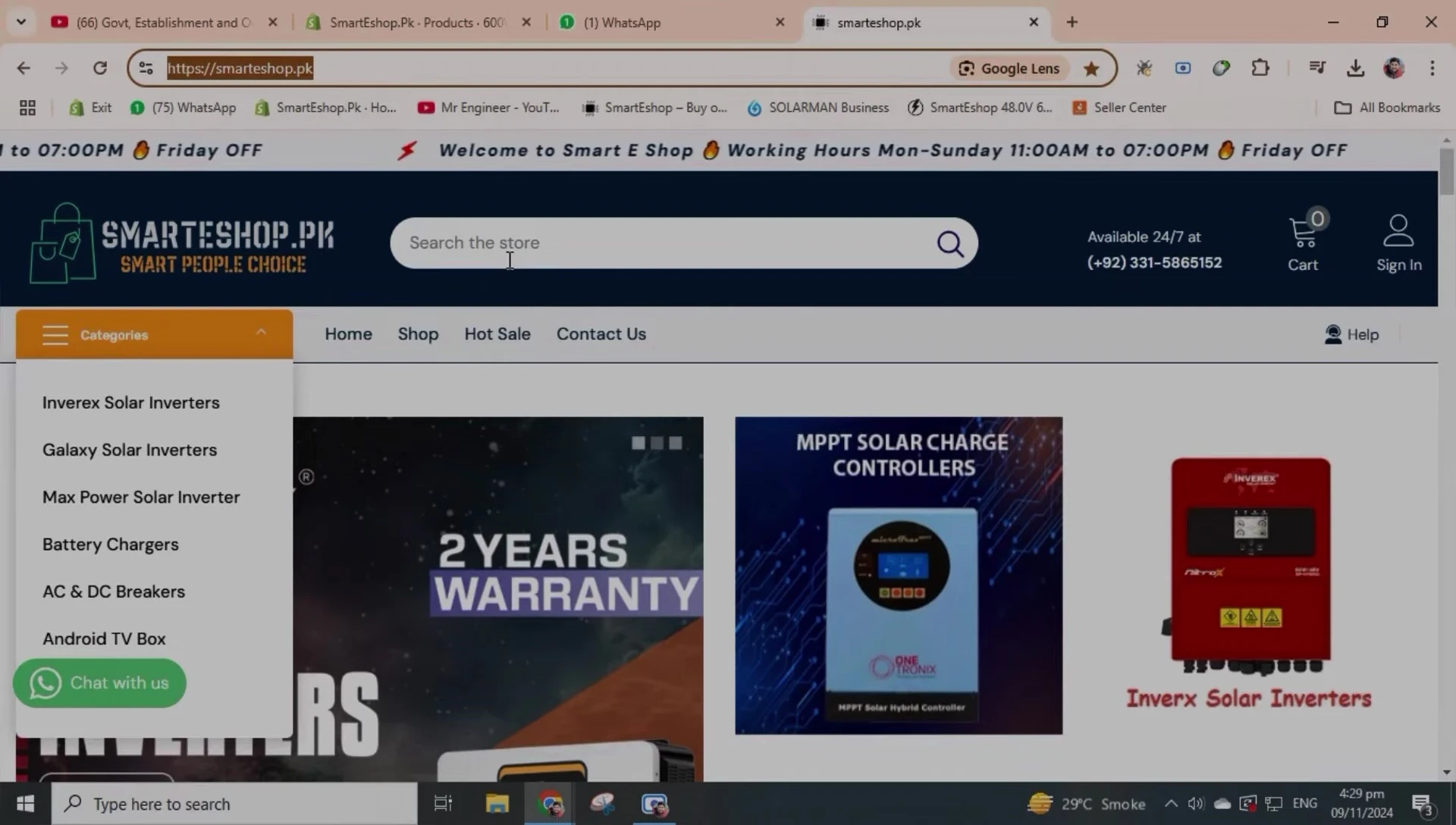Click the green leaf extension icon
This screenshot has height=825, width=1456.
click(x=1221, y=68)
